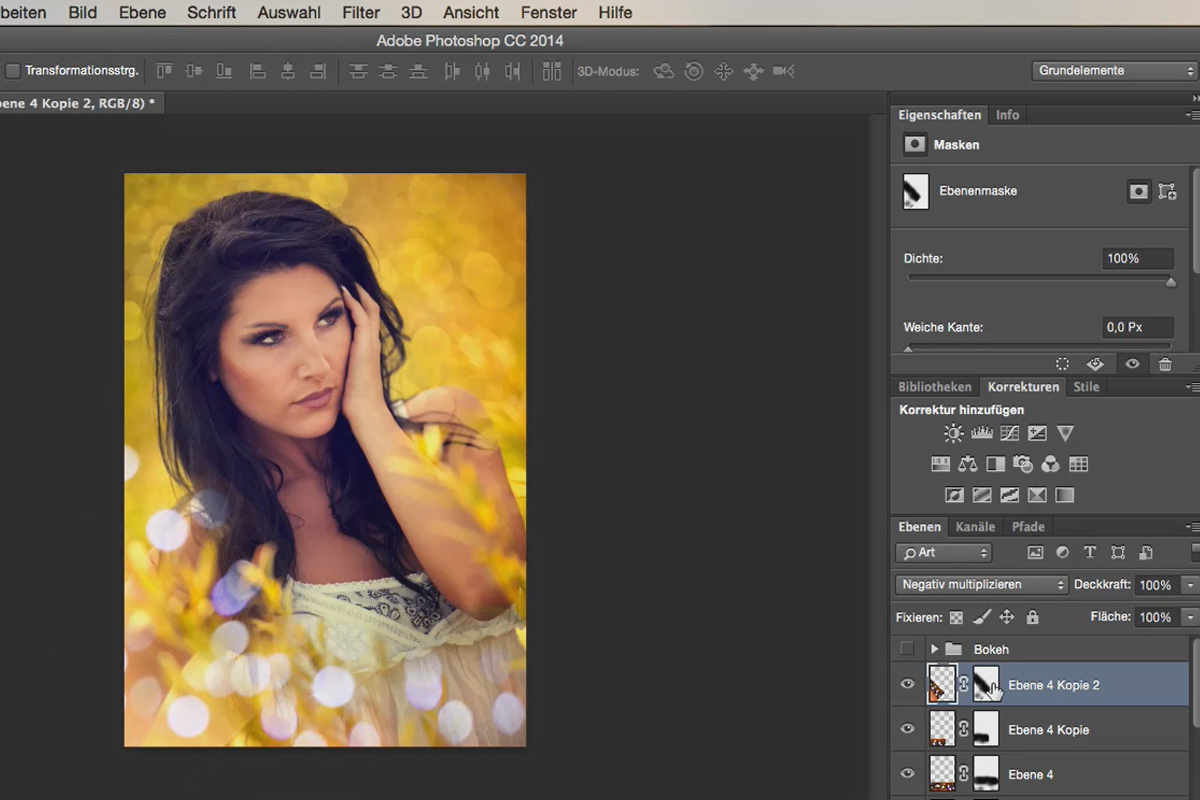
Task: Expand the Bokeh layer group
Action: pos(934,649)
